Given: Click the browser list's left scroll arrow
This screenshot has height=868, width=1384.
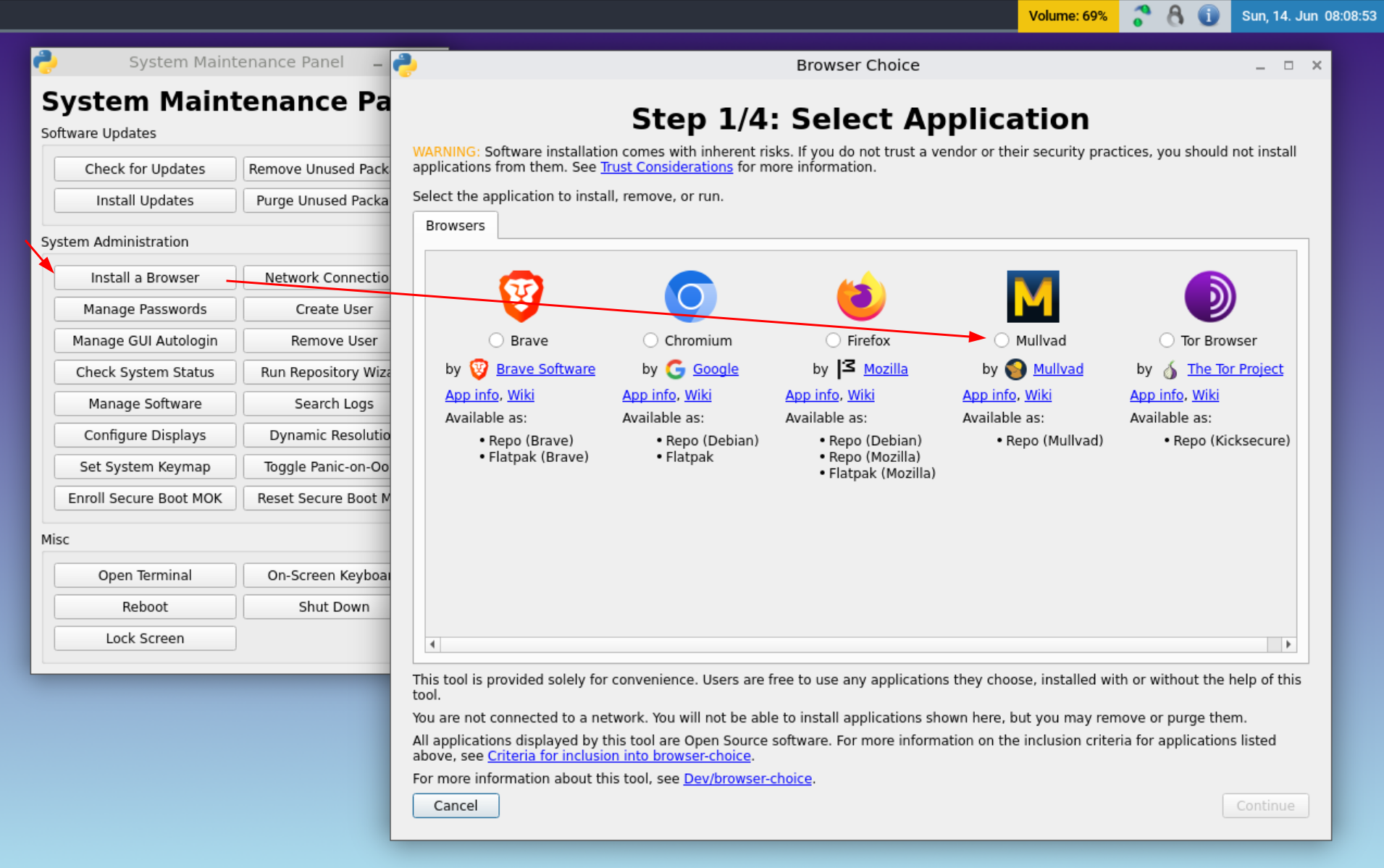Looking at the screenshot, I should pos(433,644).
